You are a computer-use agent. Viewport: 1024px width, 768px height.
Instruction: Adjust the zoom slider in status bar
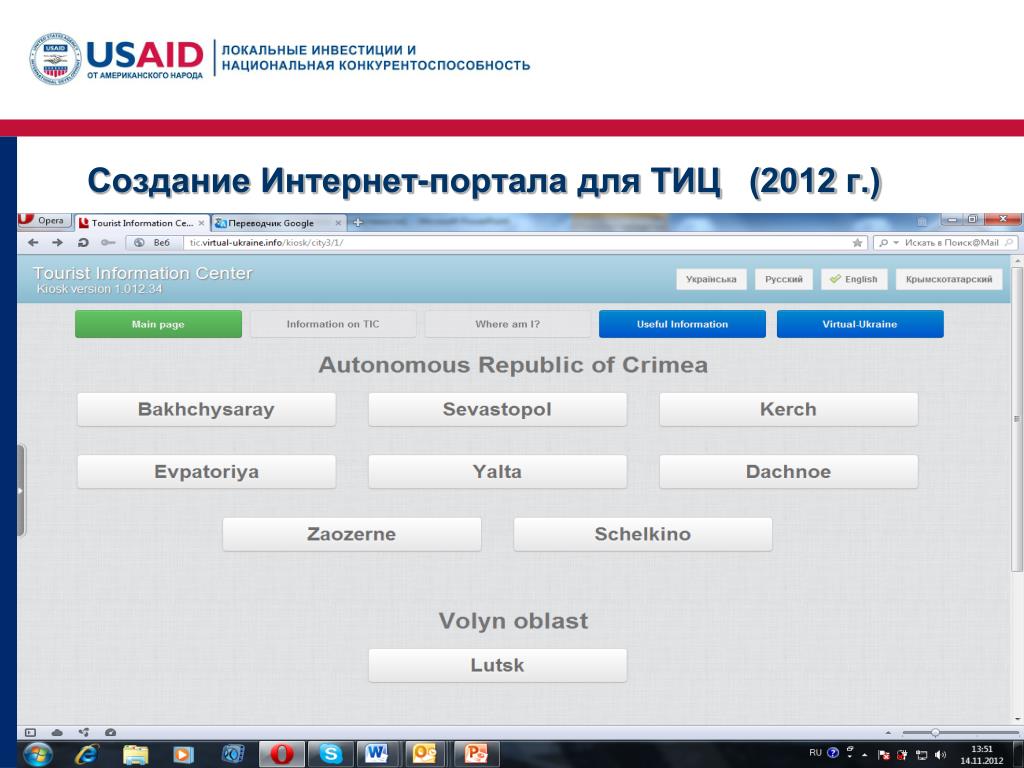point(935,732)
